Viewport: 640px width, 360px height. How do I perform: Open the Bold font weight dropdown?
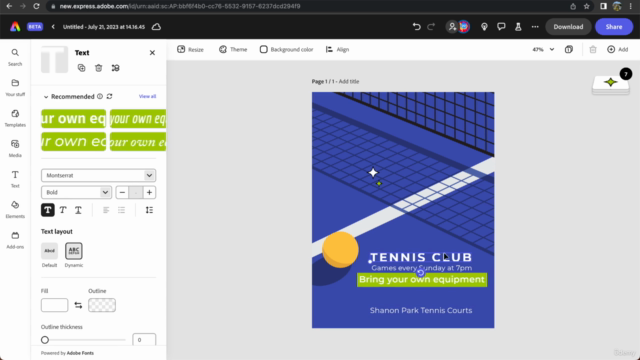pos(76,192)
